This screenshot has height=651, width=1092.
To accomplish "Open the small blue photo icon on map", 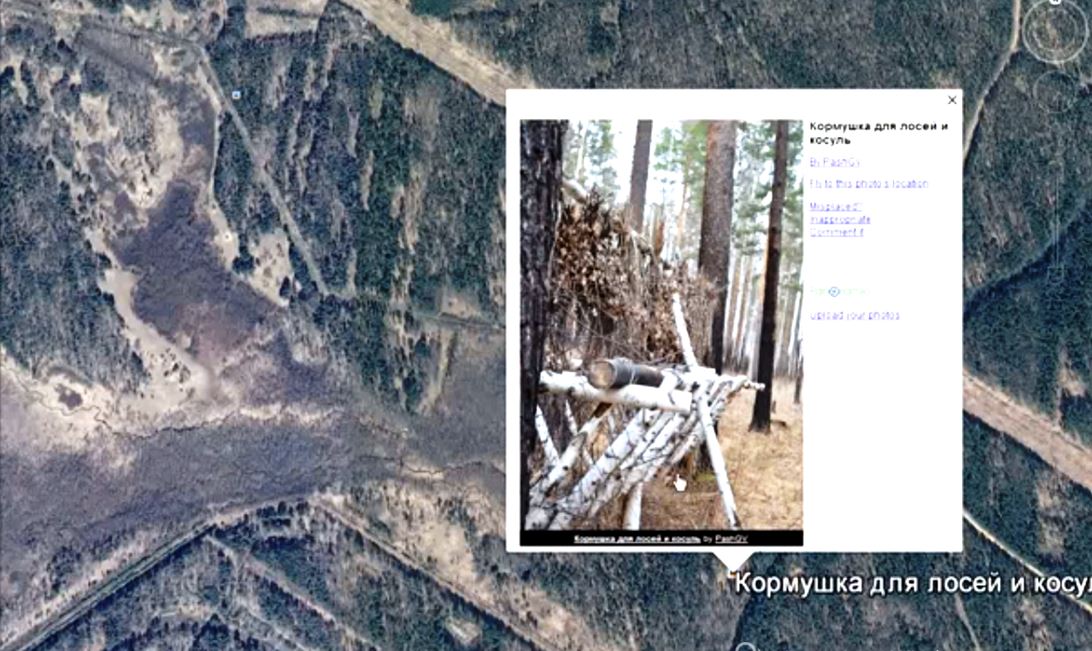I will pos(237,94).
